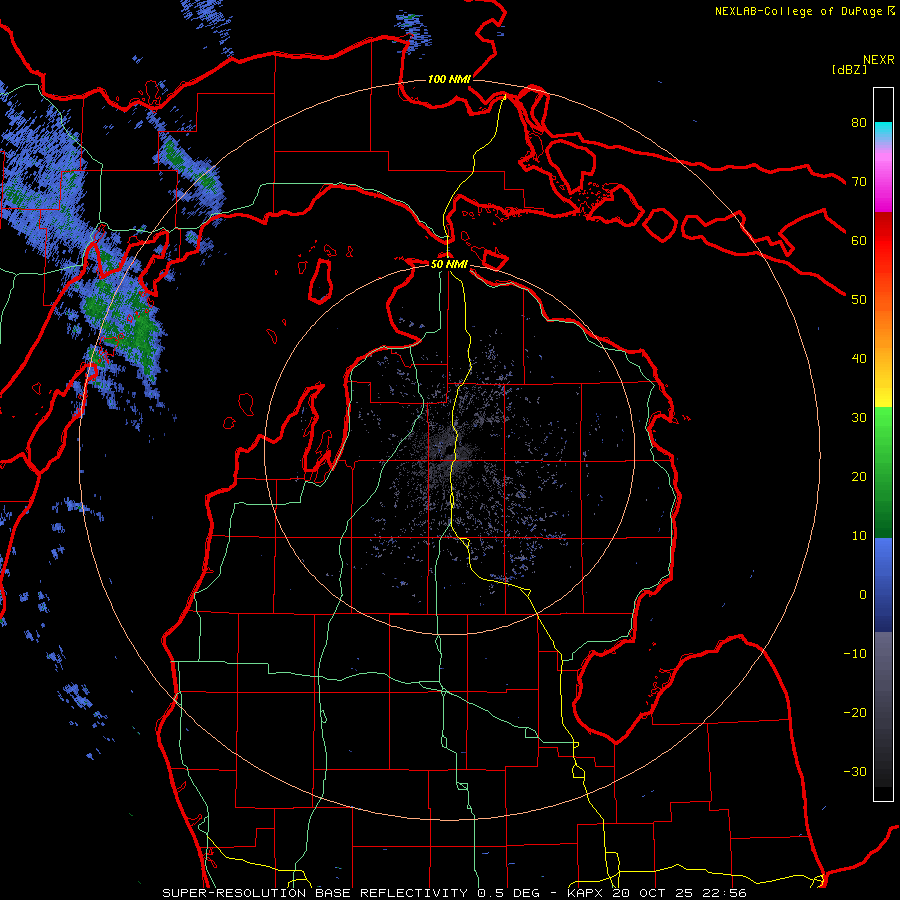Screen dimensions: 900x900
Task: Click the cyan top segment of the colorbar
Action: (x=883, y=131)
